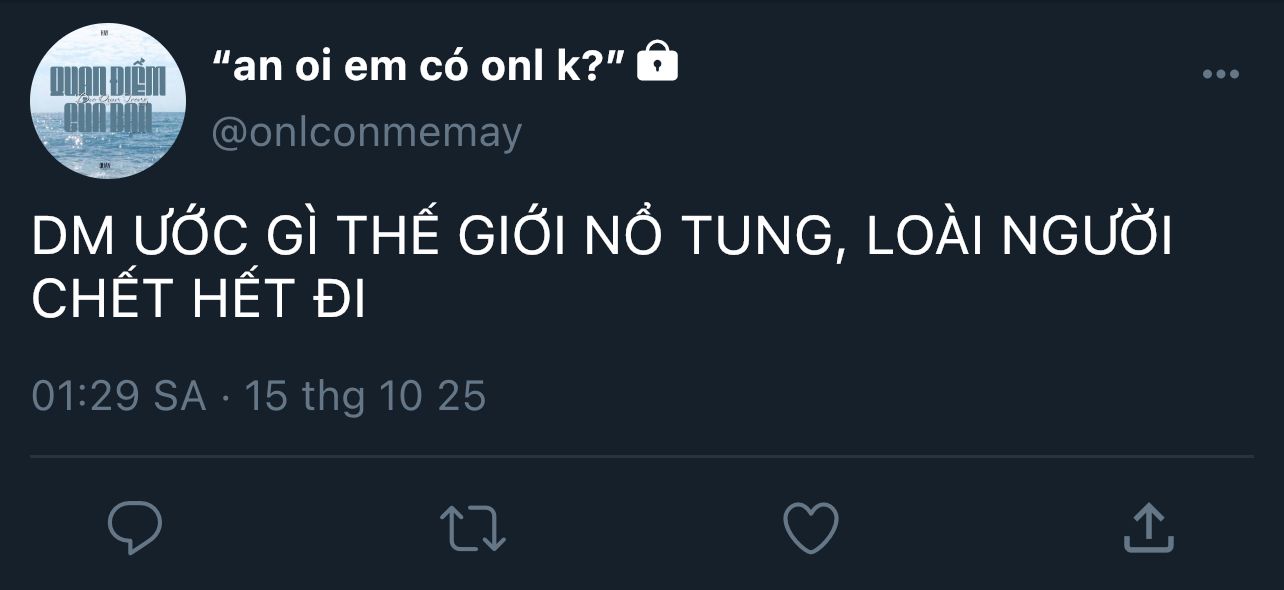Share the tweet via the share icon
Image resolution: width=1284 pixels, height=590 pixels.
pos(1147,527)
